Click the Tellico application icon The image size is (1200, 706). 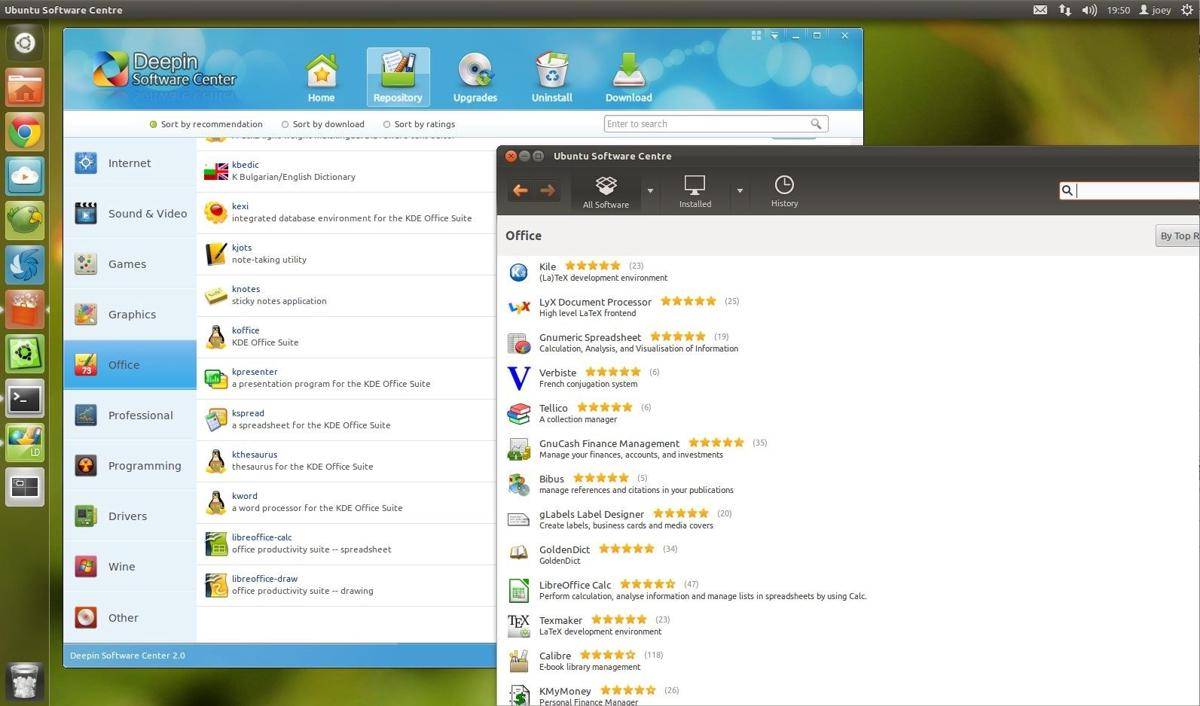point(519,413)
